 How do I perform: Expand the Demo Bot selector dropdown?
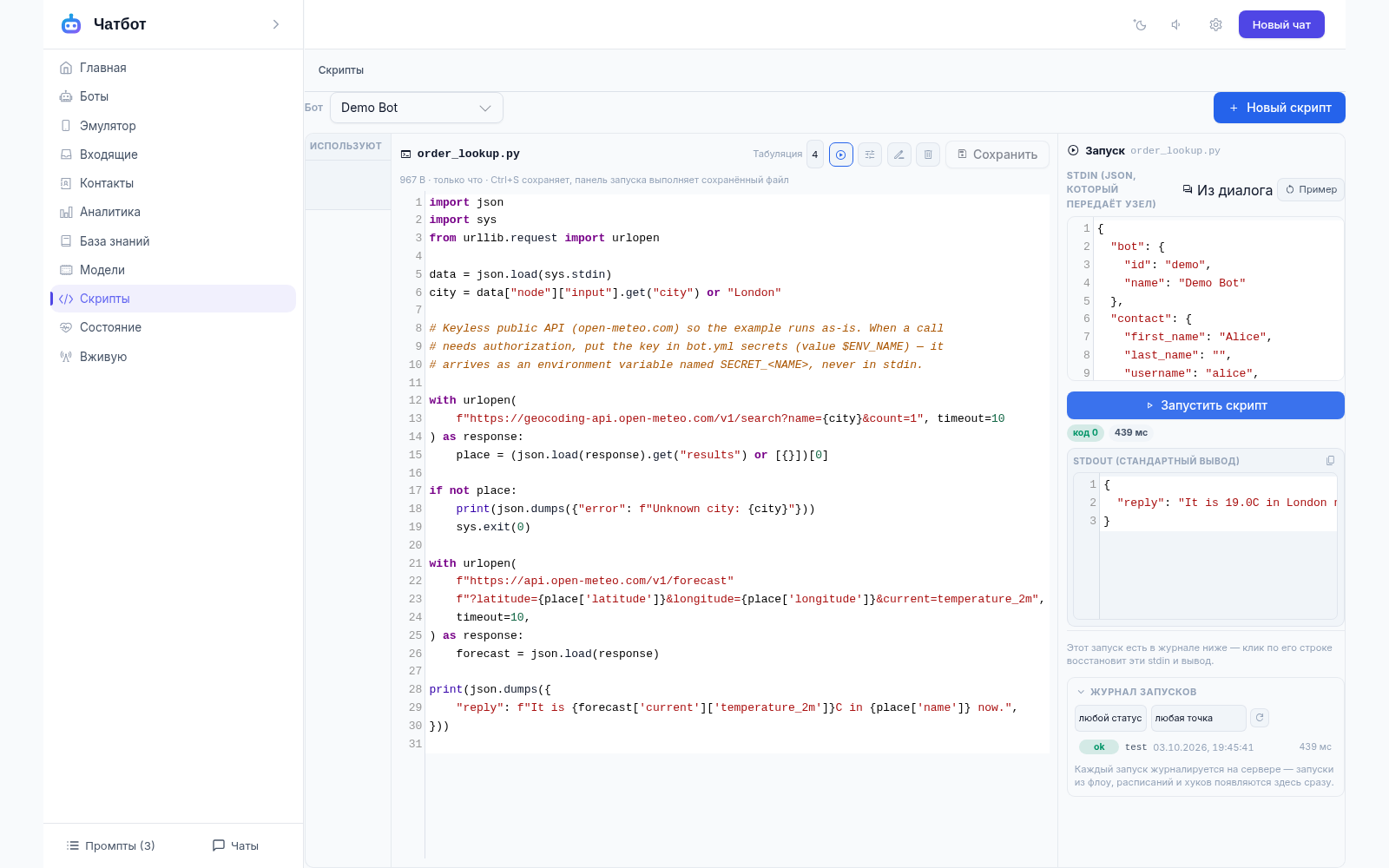tap(417, 108)
